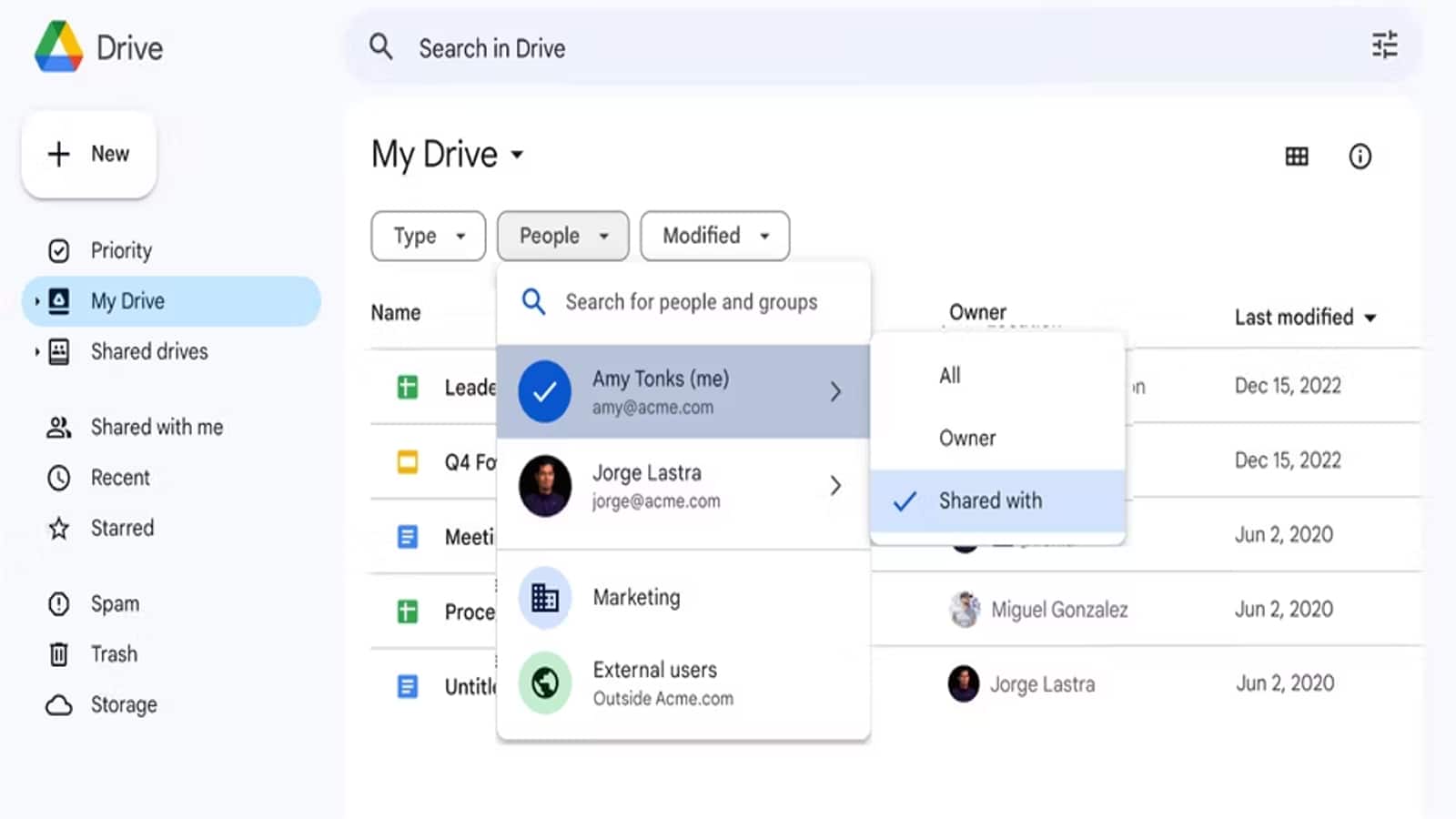Open the Trash bin icon
Image resolution: width=1456 pixels, height=819 pixels.
click(x=58, y=653)
